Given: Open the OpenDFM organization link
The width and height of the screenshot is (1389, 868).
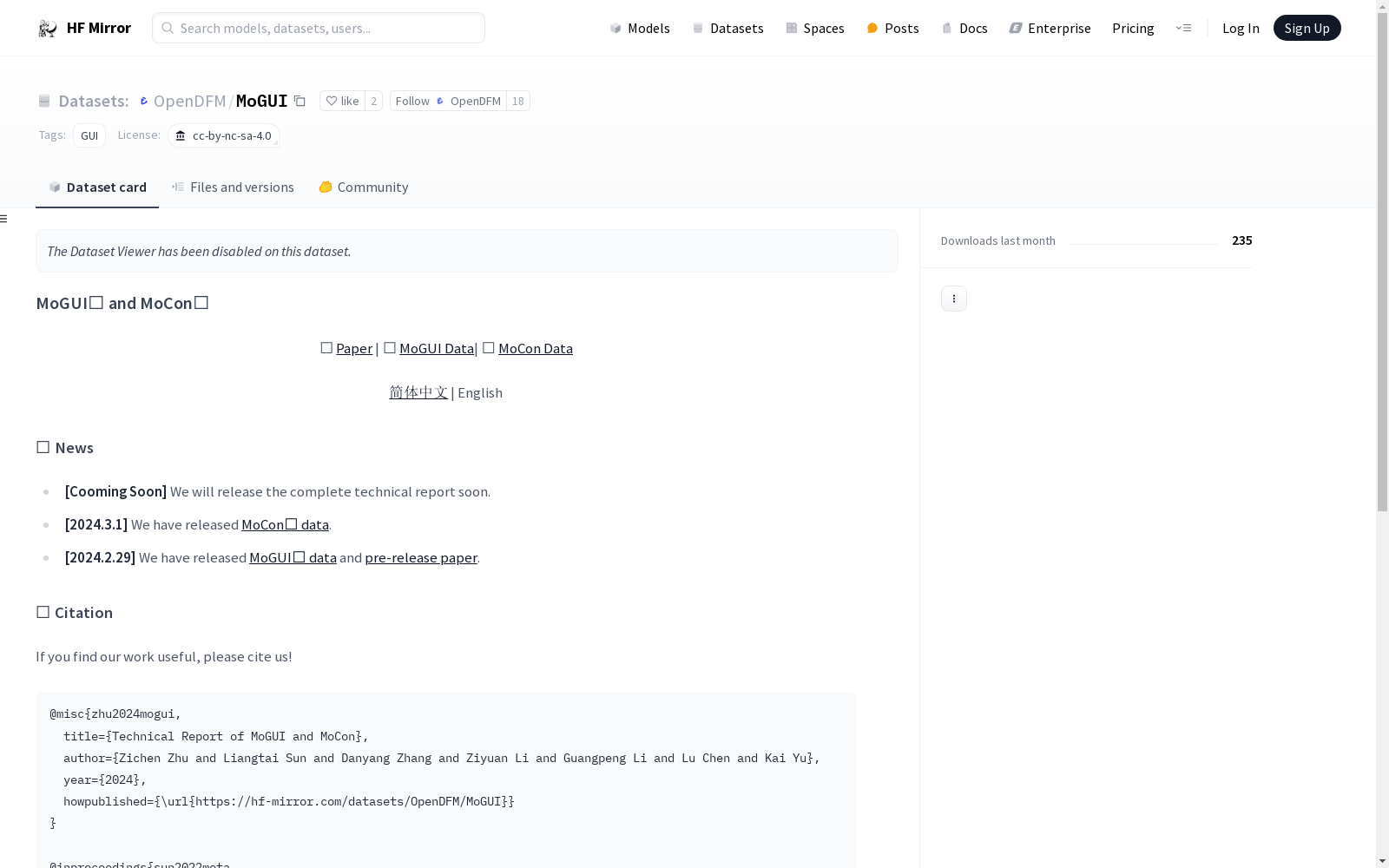Looking at the screenshot, I should coord(189,101).
